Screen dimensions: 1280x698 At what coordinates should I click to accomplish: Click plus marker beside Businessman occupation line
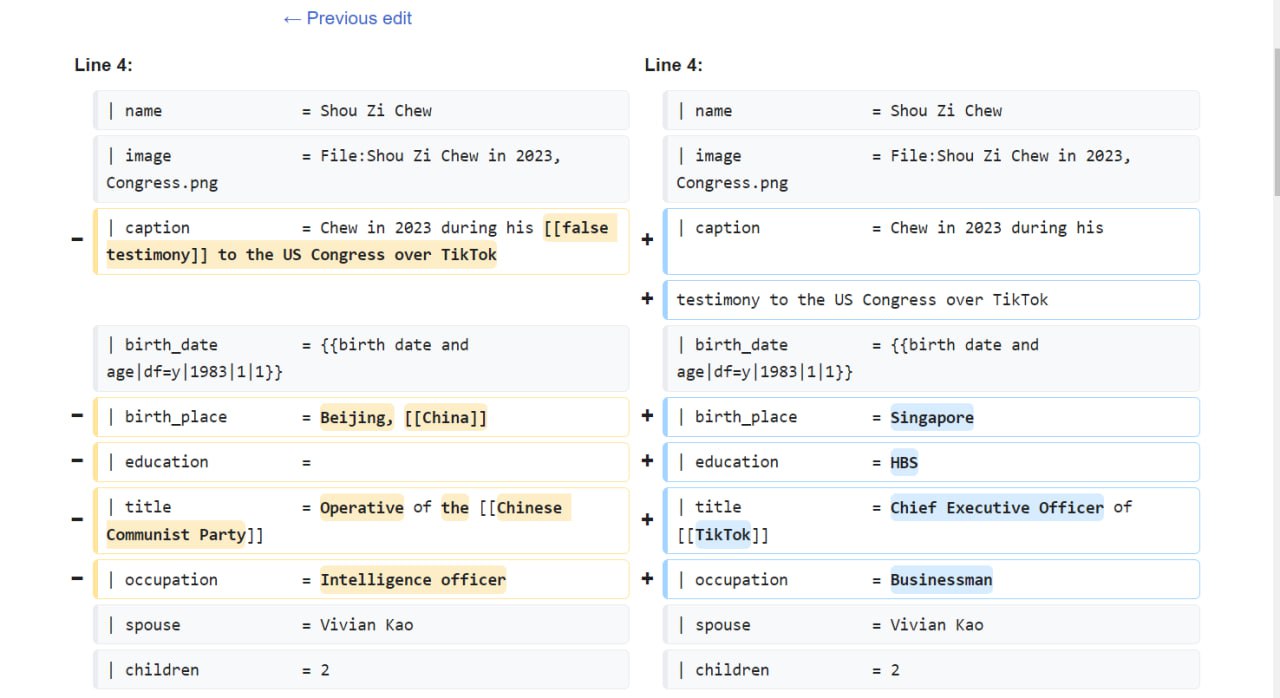click(x=647, y=578)
